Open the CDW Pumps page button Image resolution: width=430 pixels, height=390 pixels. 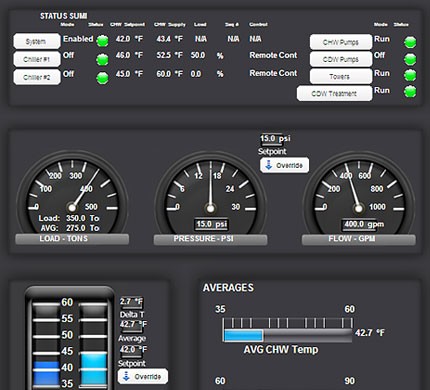click(341, 59)
